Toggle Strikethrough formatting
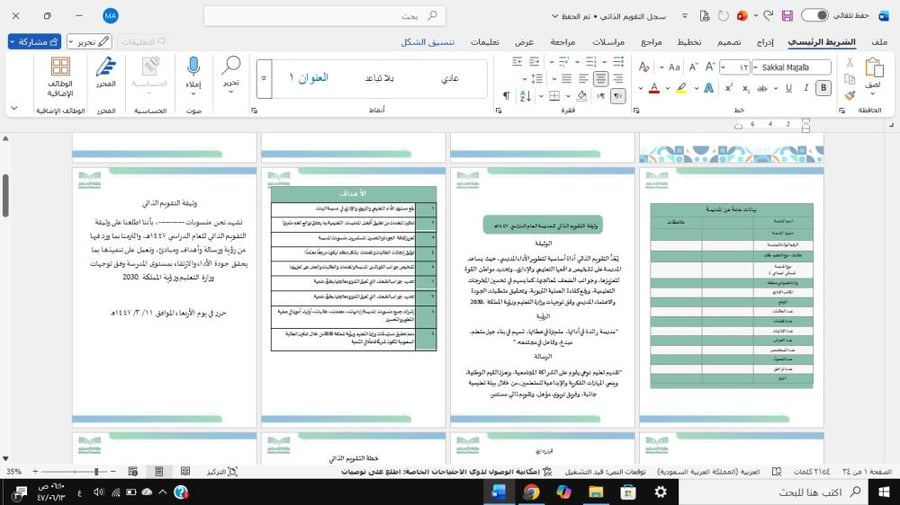The height and width of the screenshot is (505, 900). tap(762, 88)
